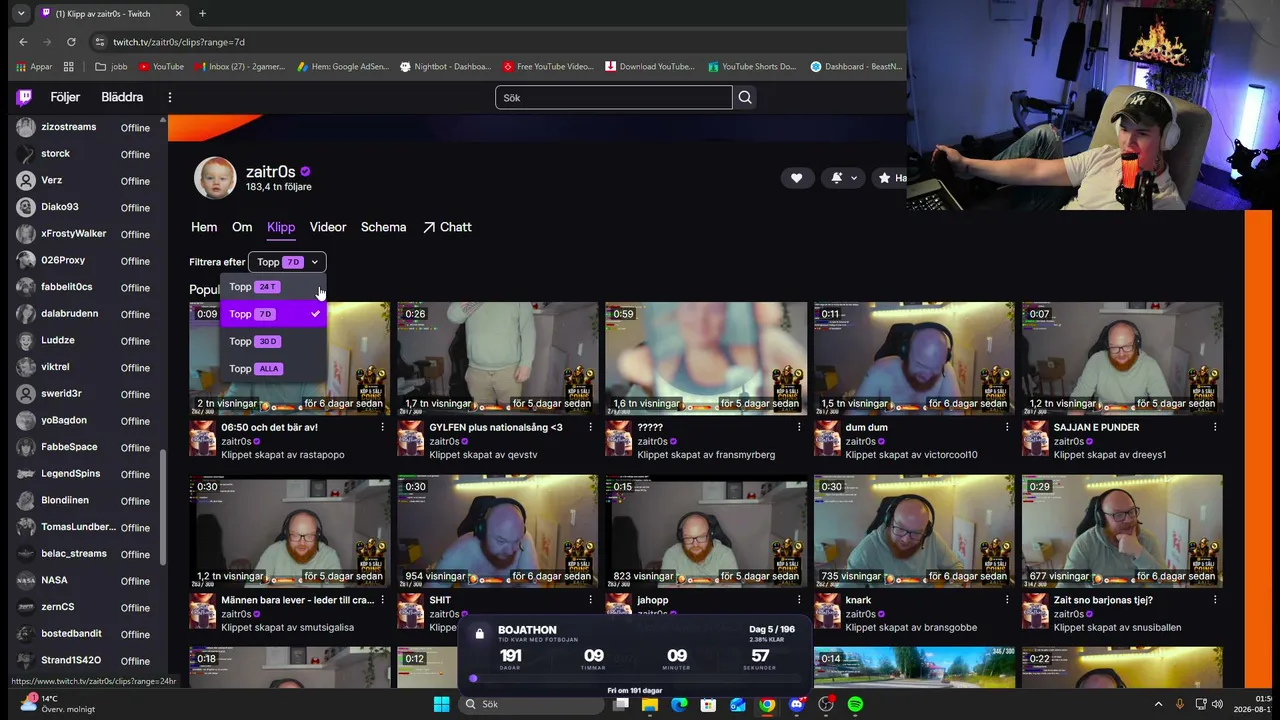Screen dimensions: 1280x720
Task: Open options menu for clip "?????"
Action: (798, 427)
